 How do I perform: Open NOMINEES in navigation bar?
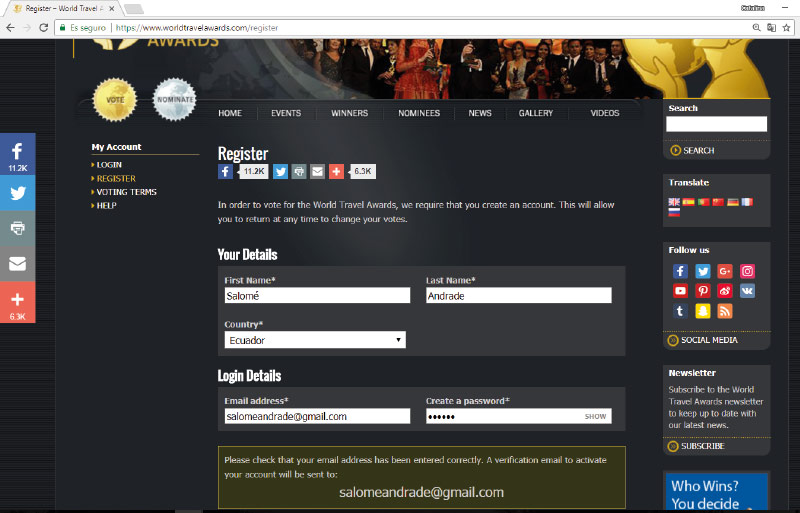(419, 113)
